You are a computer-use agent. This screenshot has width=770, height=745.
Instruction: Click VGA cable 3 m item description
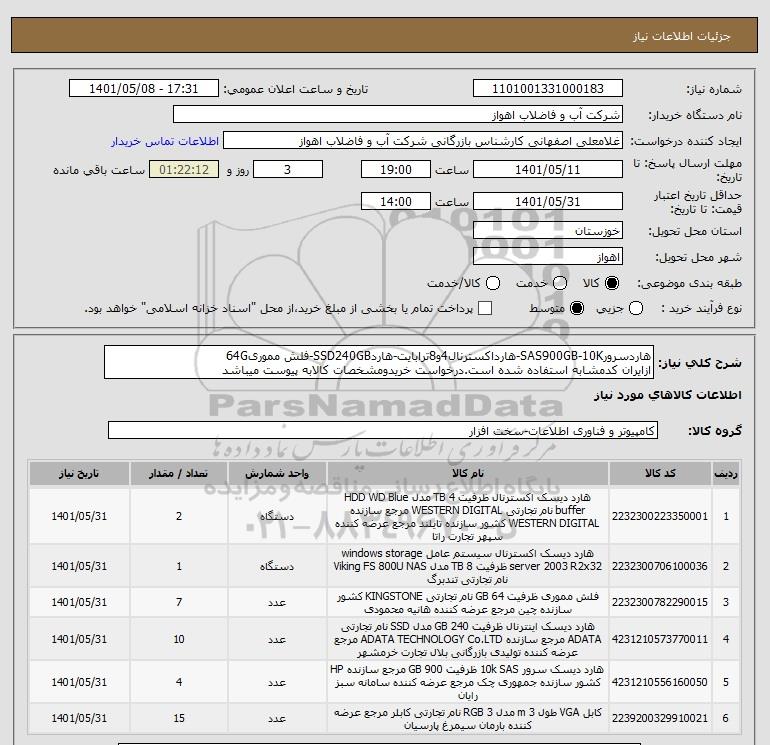tap(468, 718)
